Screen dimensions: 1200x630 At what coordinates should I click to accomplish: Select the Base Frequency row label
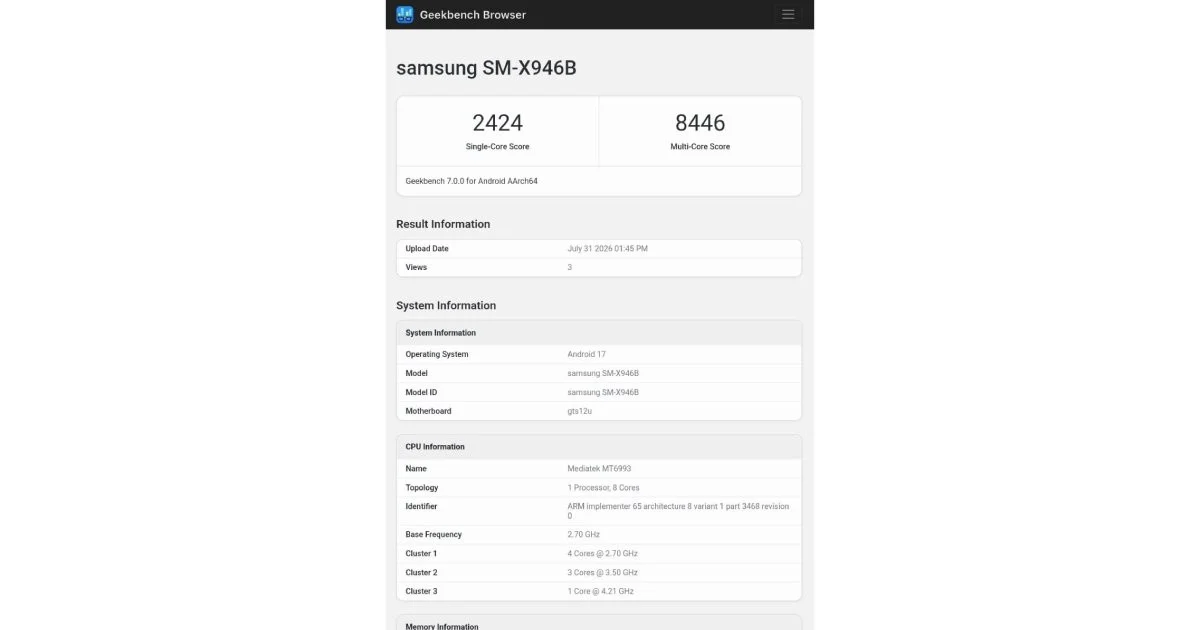(434, 534)
